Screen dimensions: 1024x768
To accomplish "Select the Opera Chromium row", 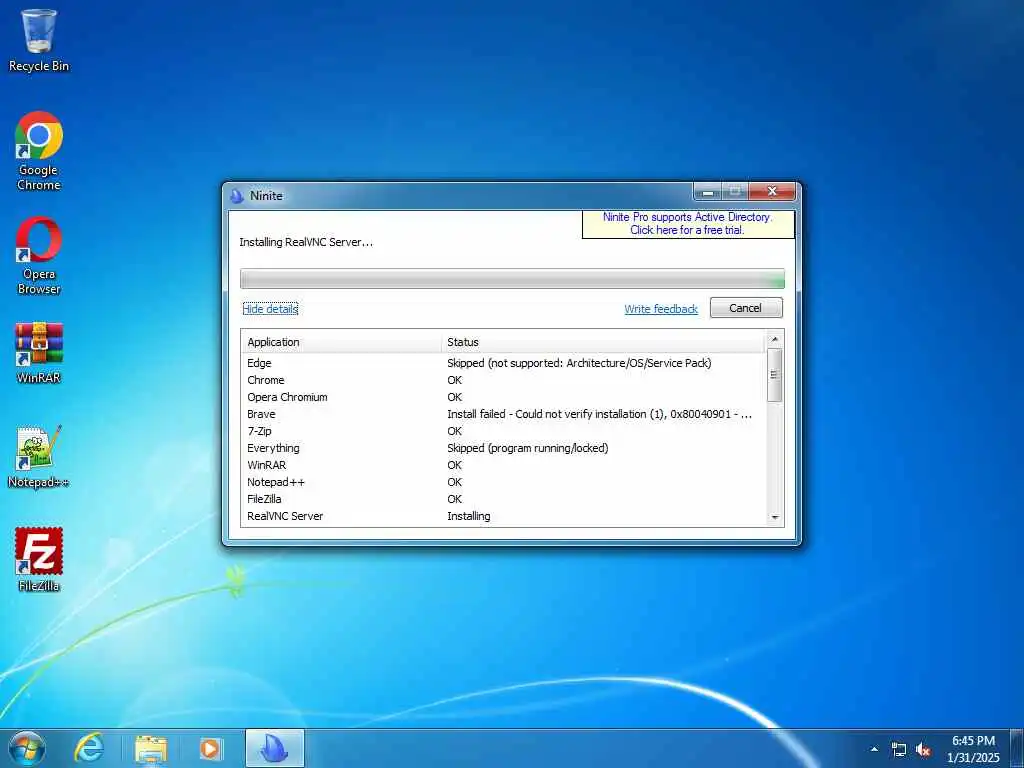I will [504, 397].
